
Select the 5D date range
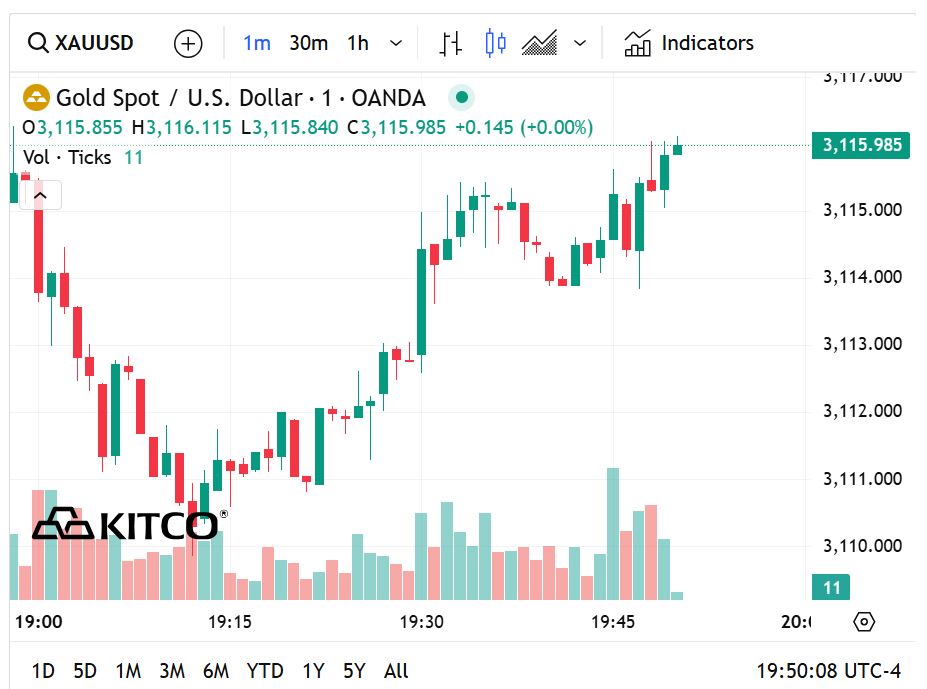tap(85, 671)
